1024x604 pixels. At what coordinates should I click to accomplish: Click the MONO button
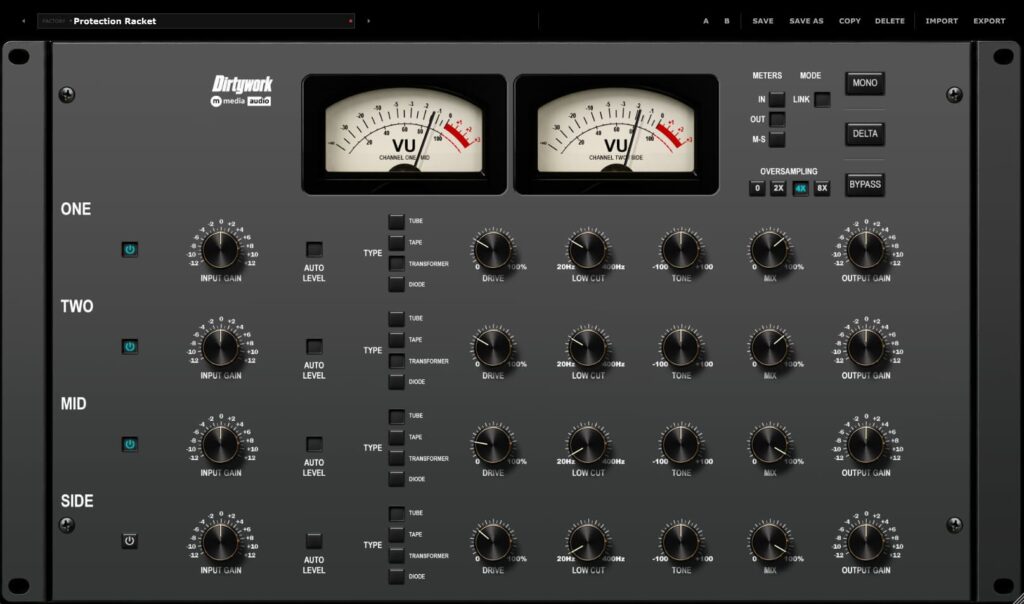tap(865, 84)
